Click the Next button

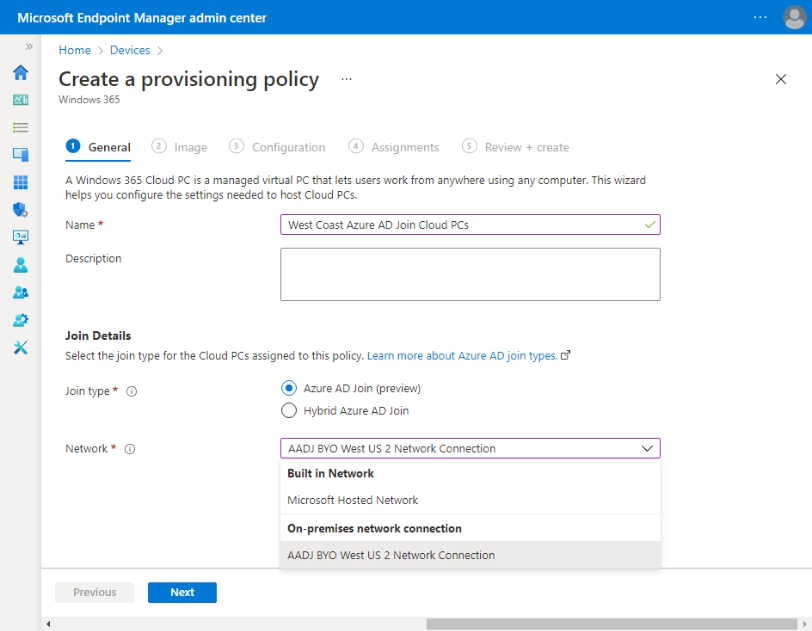point(182,592)
